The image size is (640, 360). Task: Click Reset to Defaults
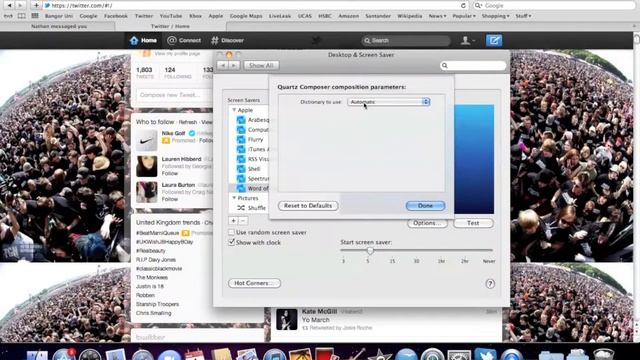coord(308,206)
